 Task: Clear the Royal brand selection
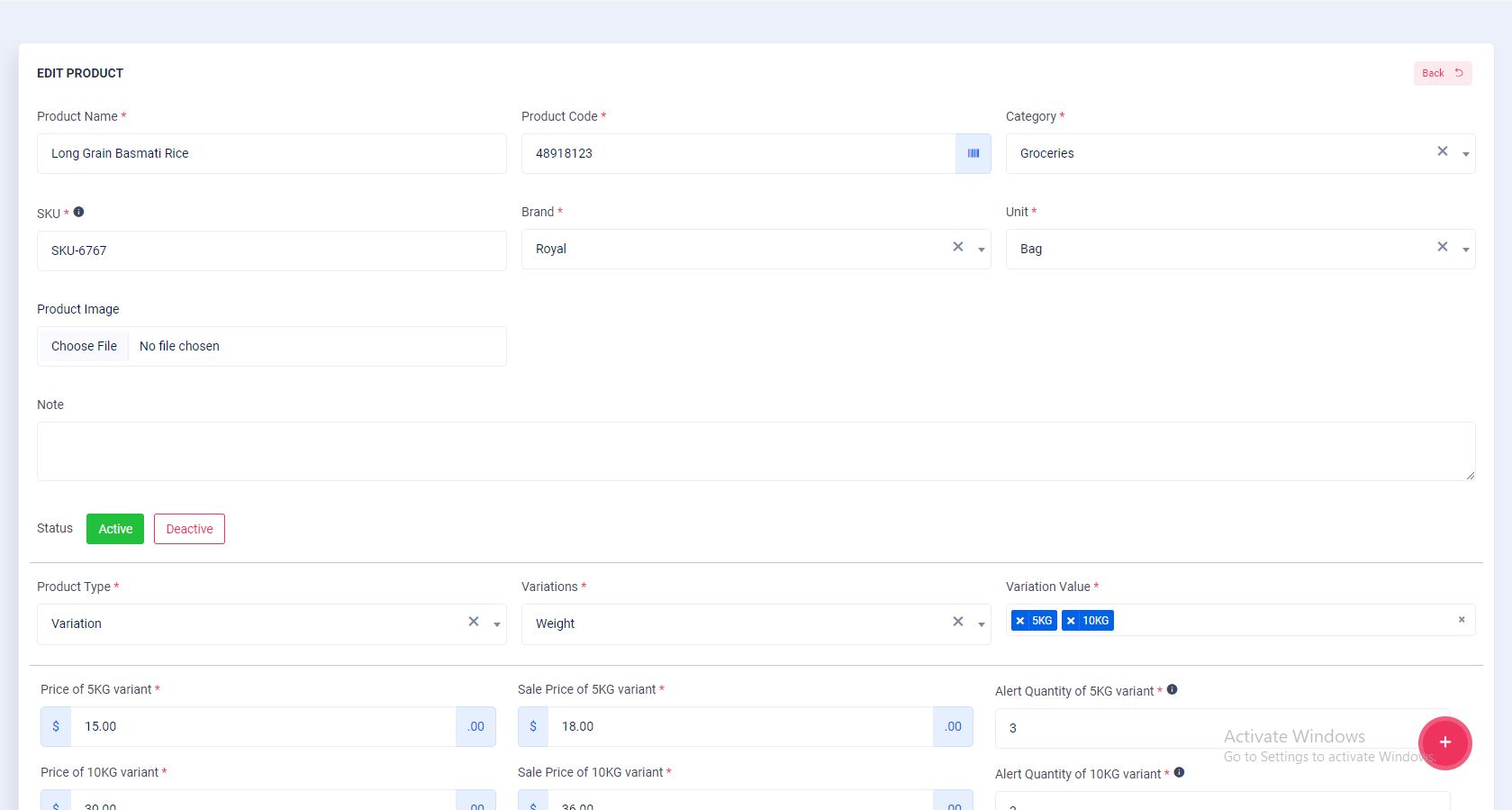[x=957, y=247]
